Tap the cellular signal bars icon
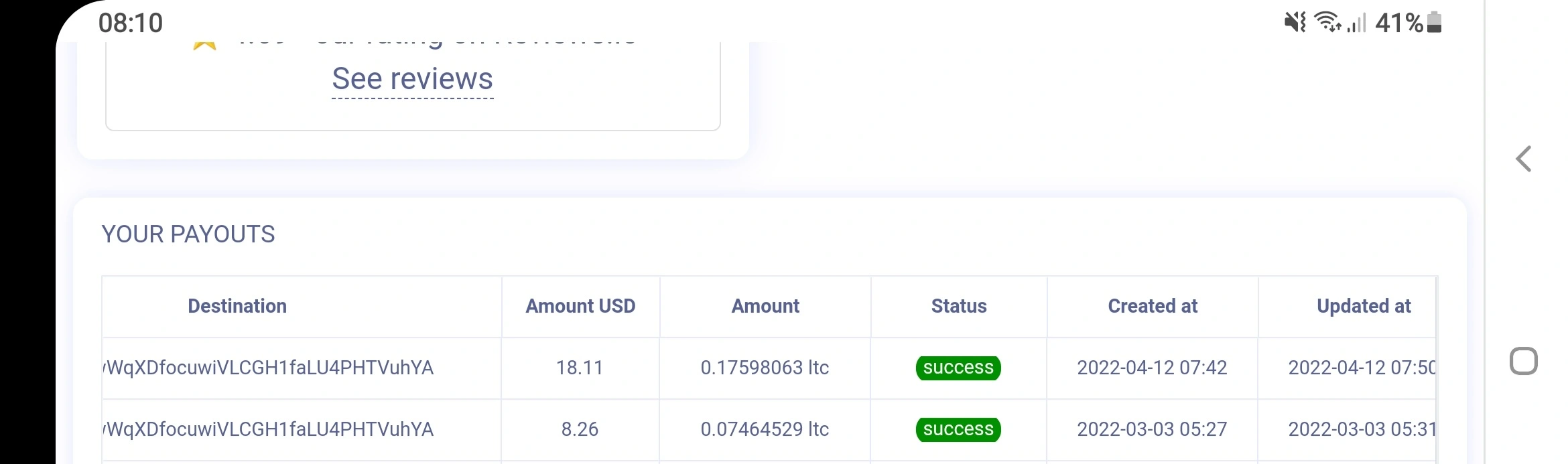Screen dimensions: 1568x464 pos(1357,23)
